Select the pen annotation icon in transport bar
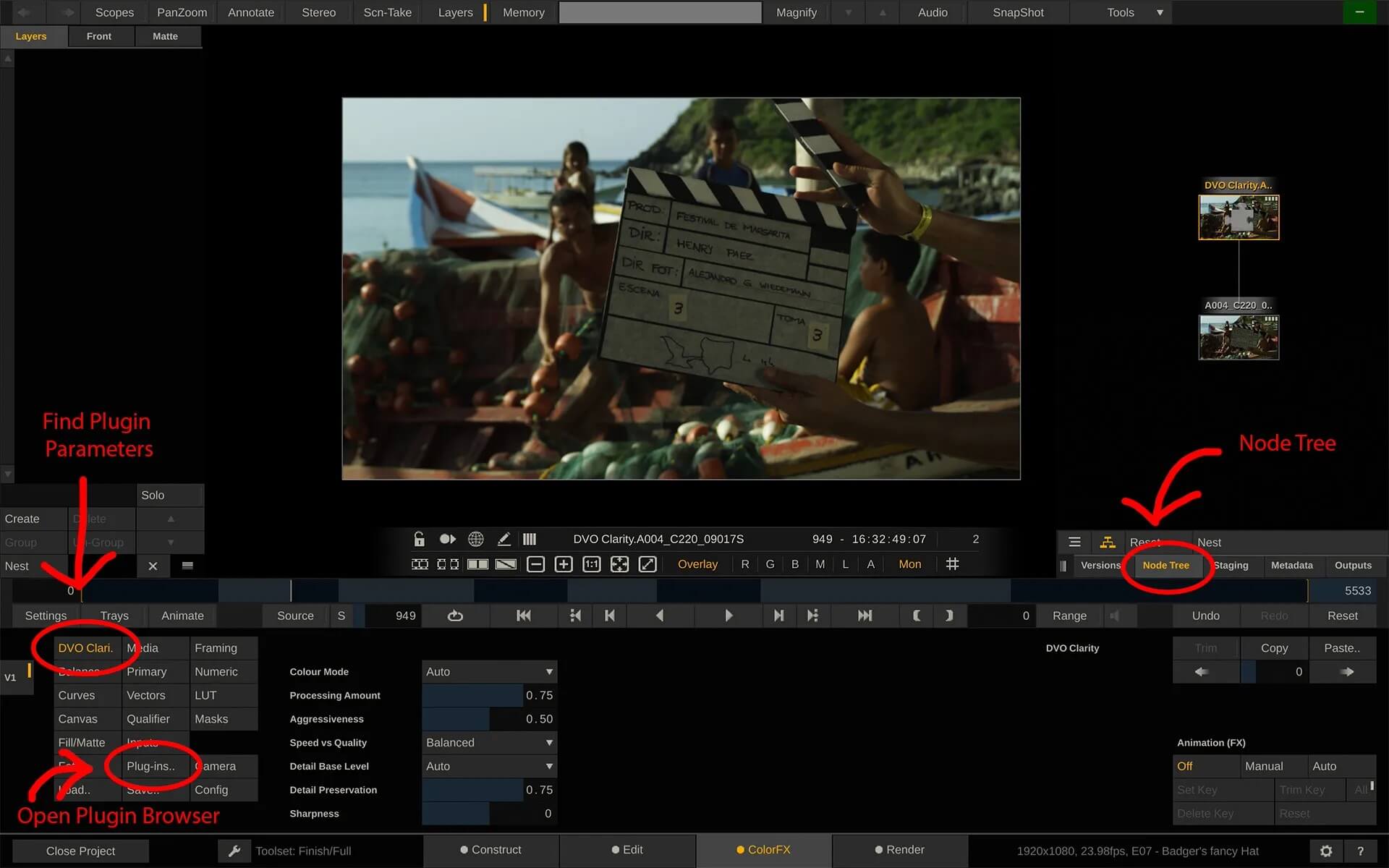 (504, 539)
